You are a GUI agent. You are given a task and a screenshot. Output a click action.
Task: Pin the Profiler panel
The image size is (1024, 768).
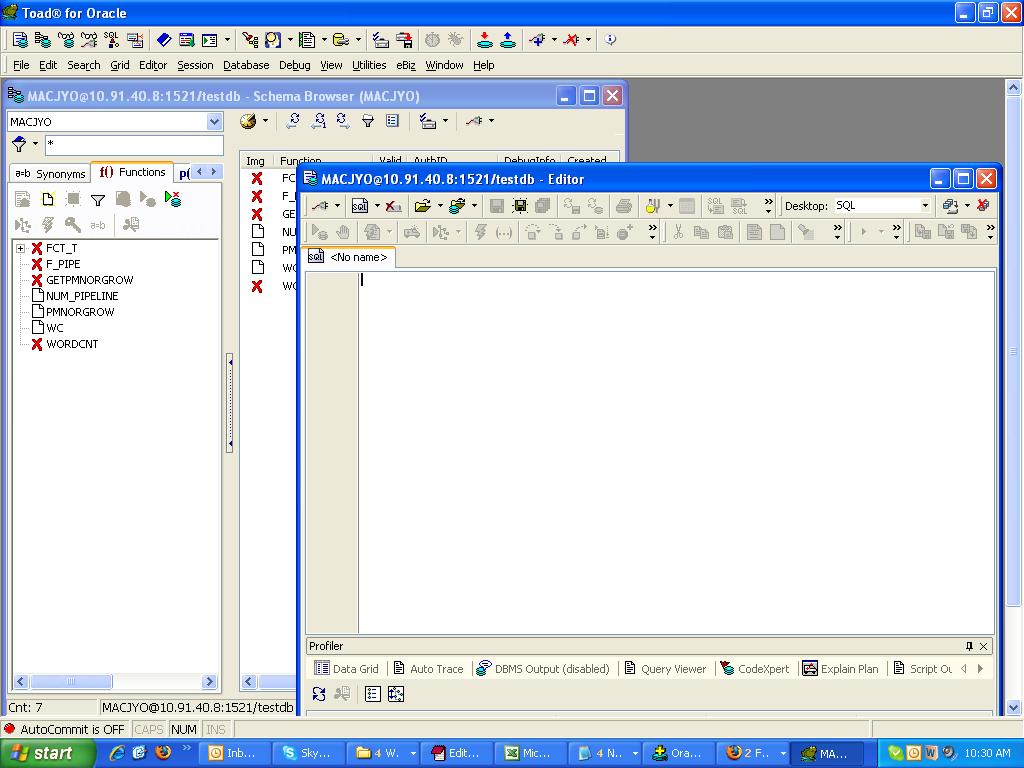coord(969,647)
